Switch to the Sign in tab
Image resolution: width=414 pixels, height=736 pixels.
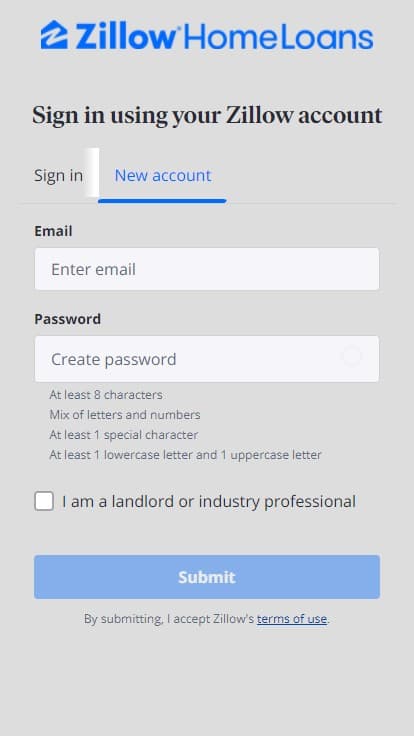(59, 176)
